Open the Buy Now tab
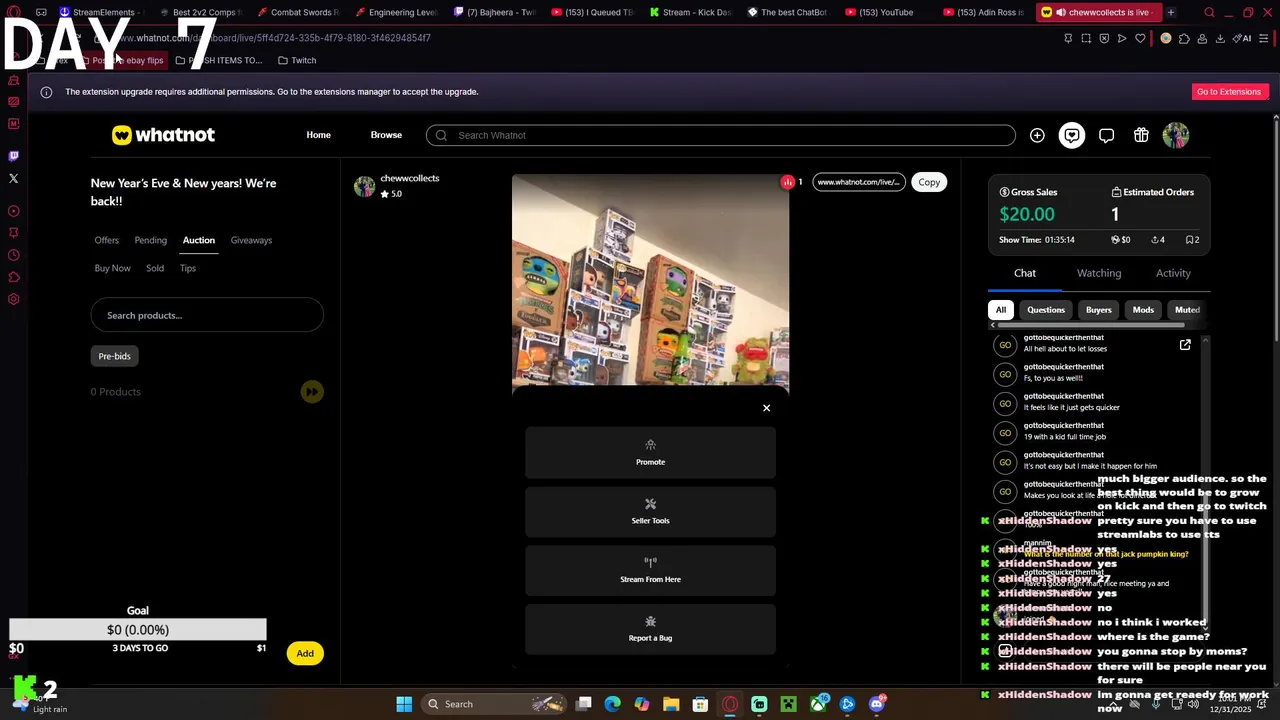This screenshot has height=720, width=1280. (x=113, y=268)
